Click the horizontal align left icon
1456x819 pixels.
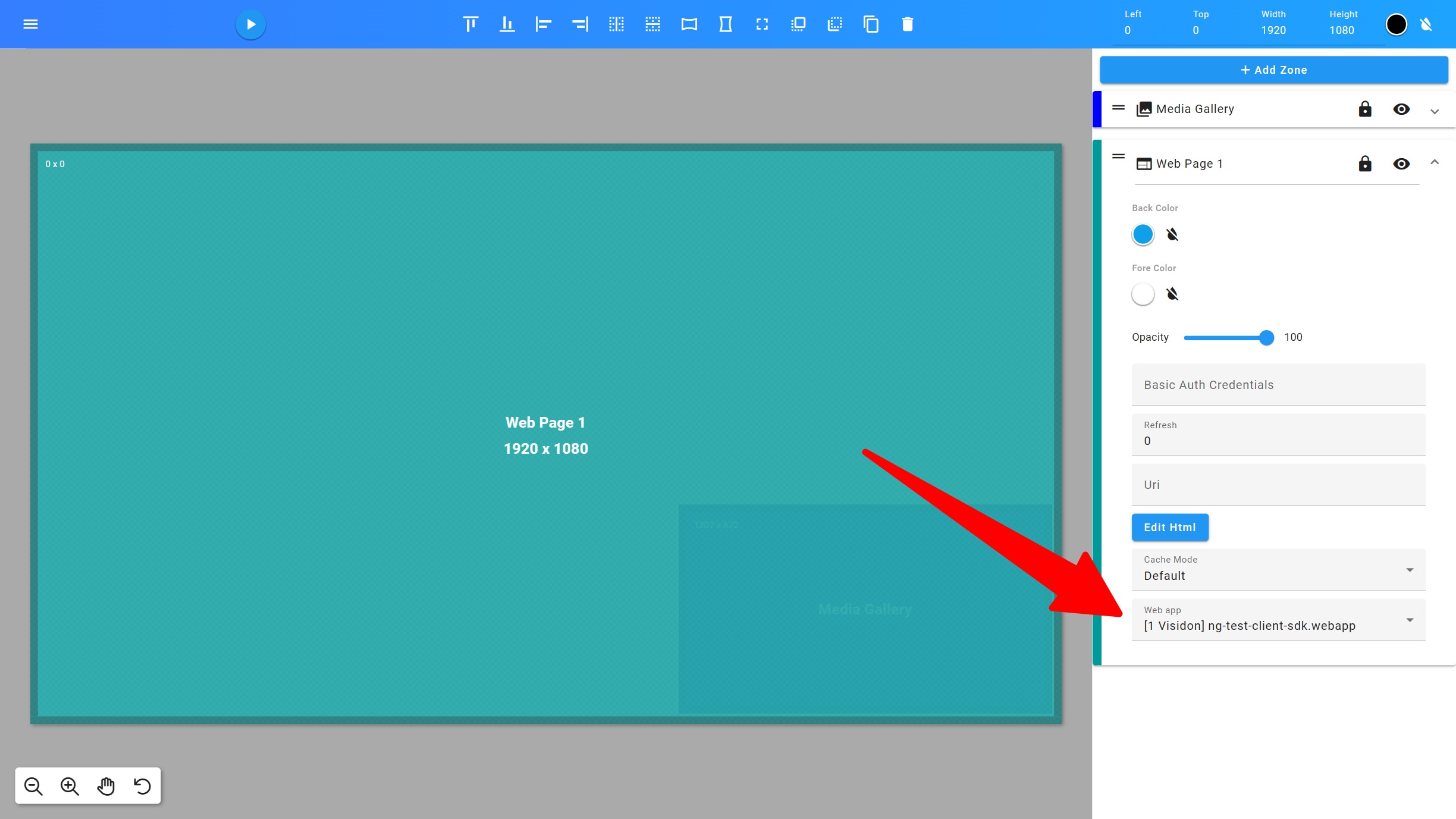(543, 24)
